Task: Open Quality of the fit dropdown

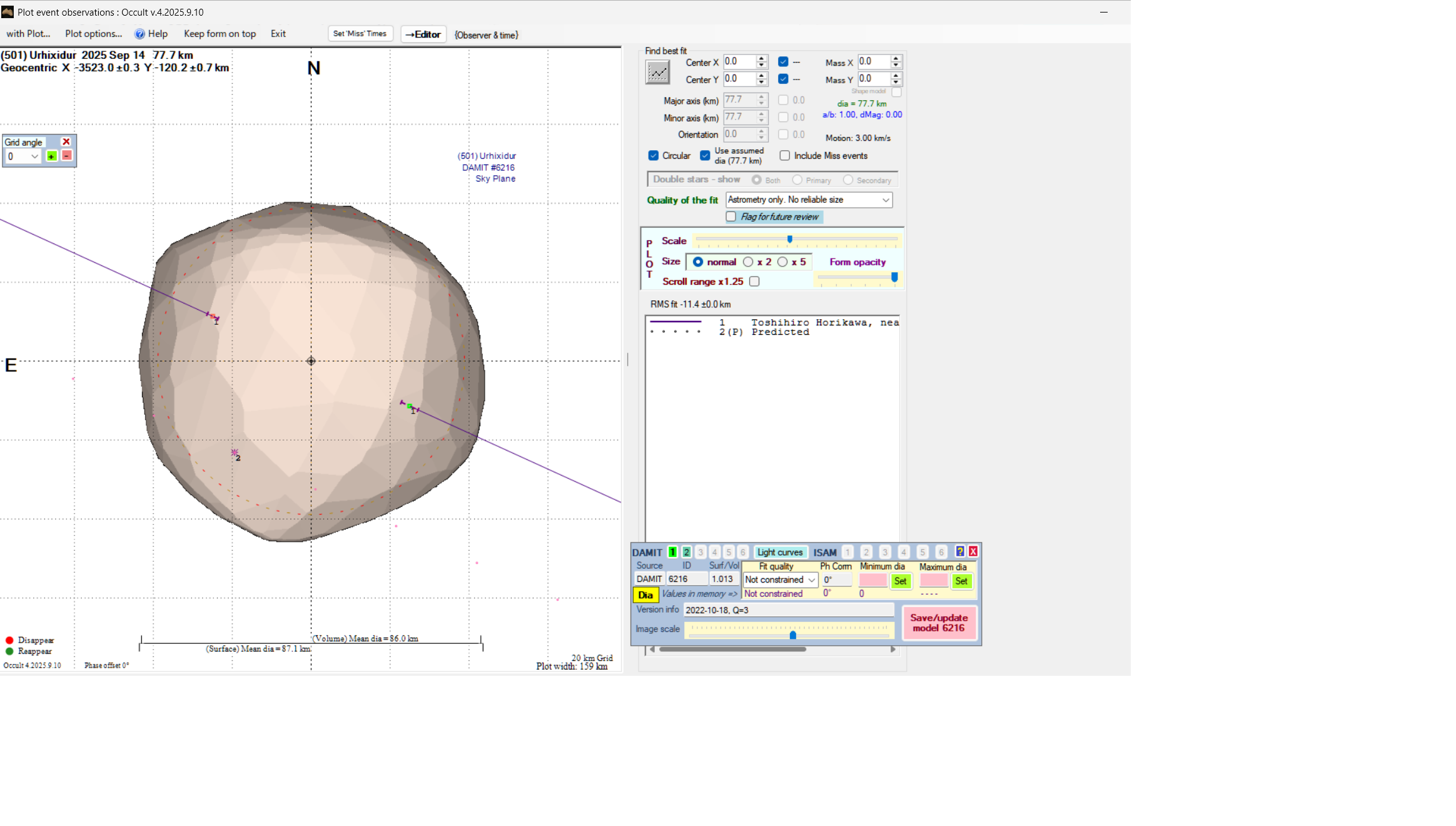Action: 885,200
